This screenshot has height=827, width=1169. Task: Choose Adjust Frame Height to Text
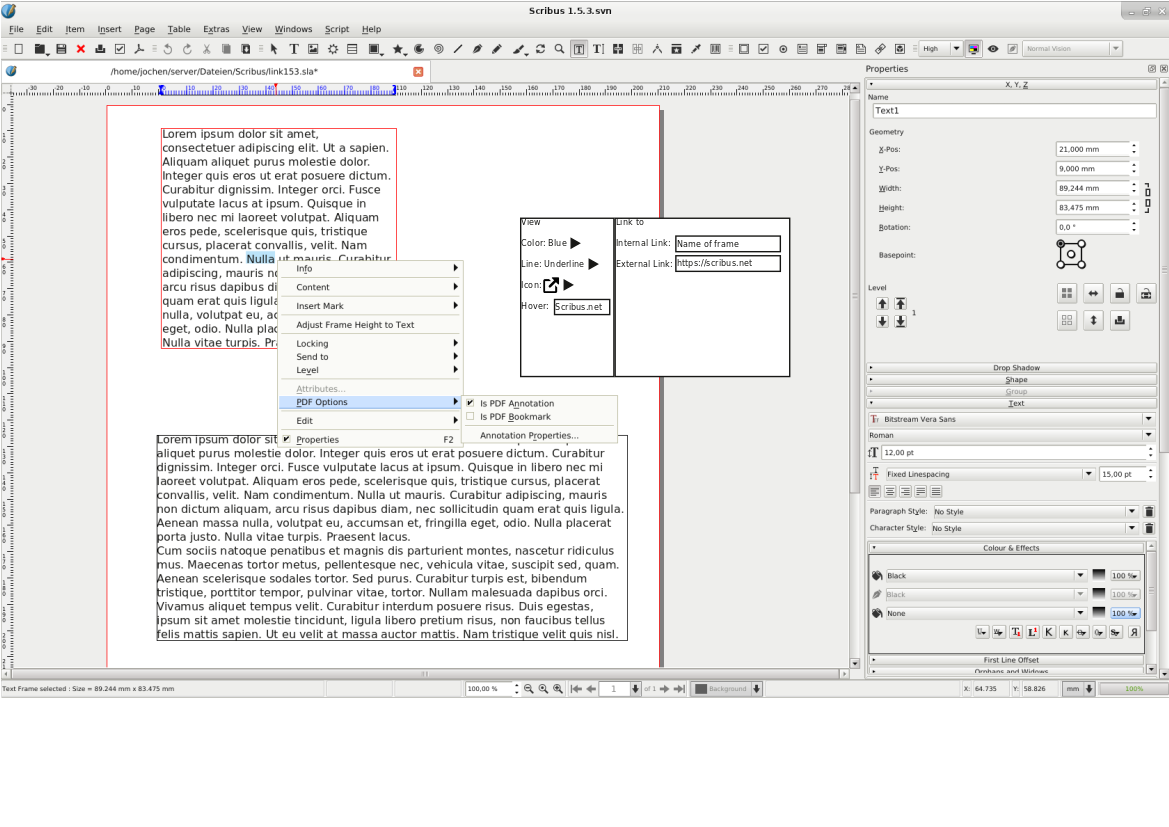coord(355,325)
